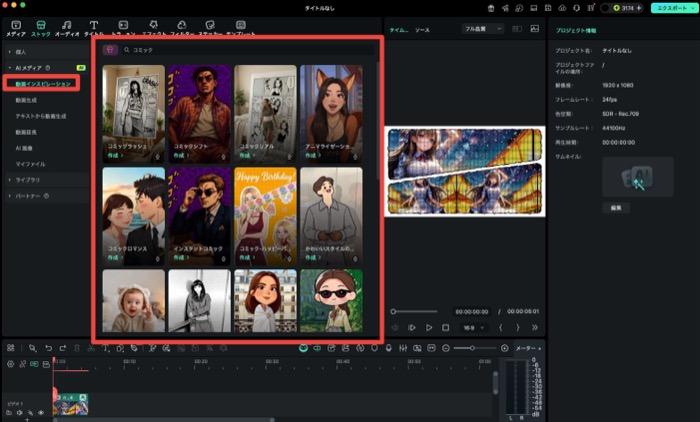The image size is (700, 422).
Task: Click the play-from-start button in preview
Action: coord(412,327)
